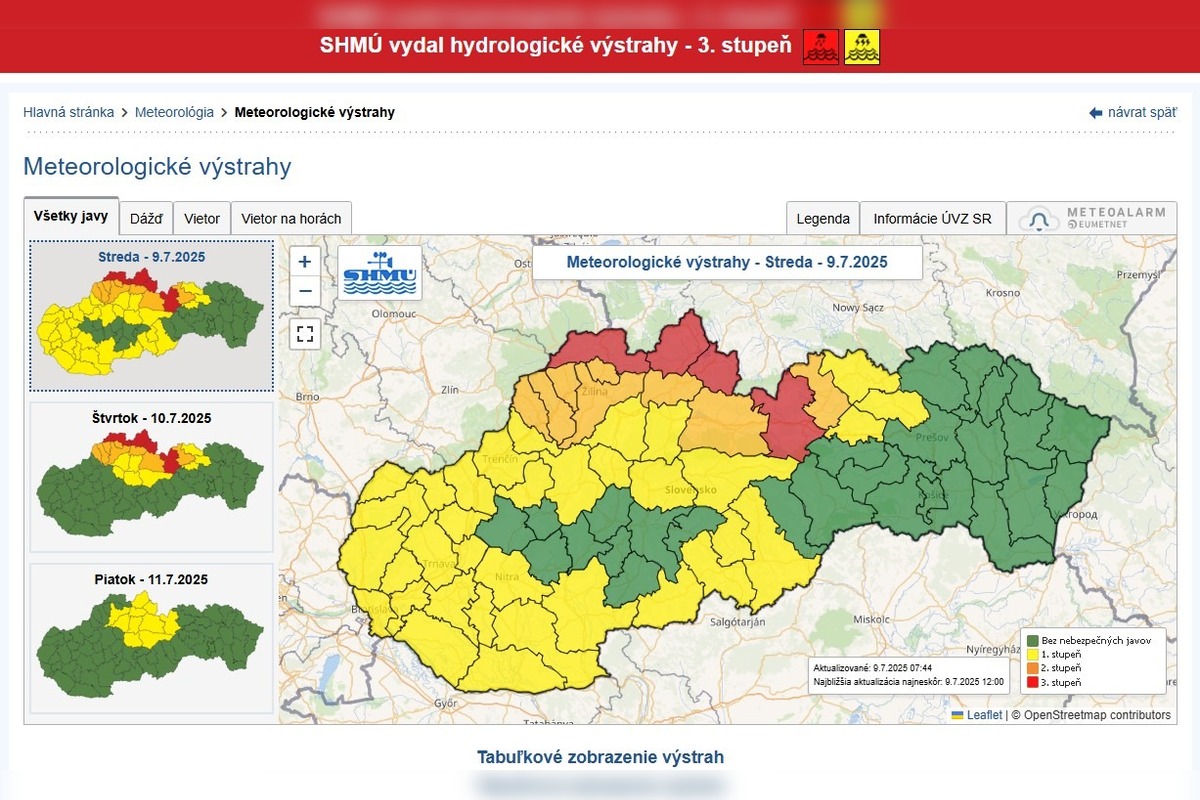Open the Vietor na horách tab
The height and width of the screenshot is (800, 1200).
291,219
